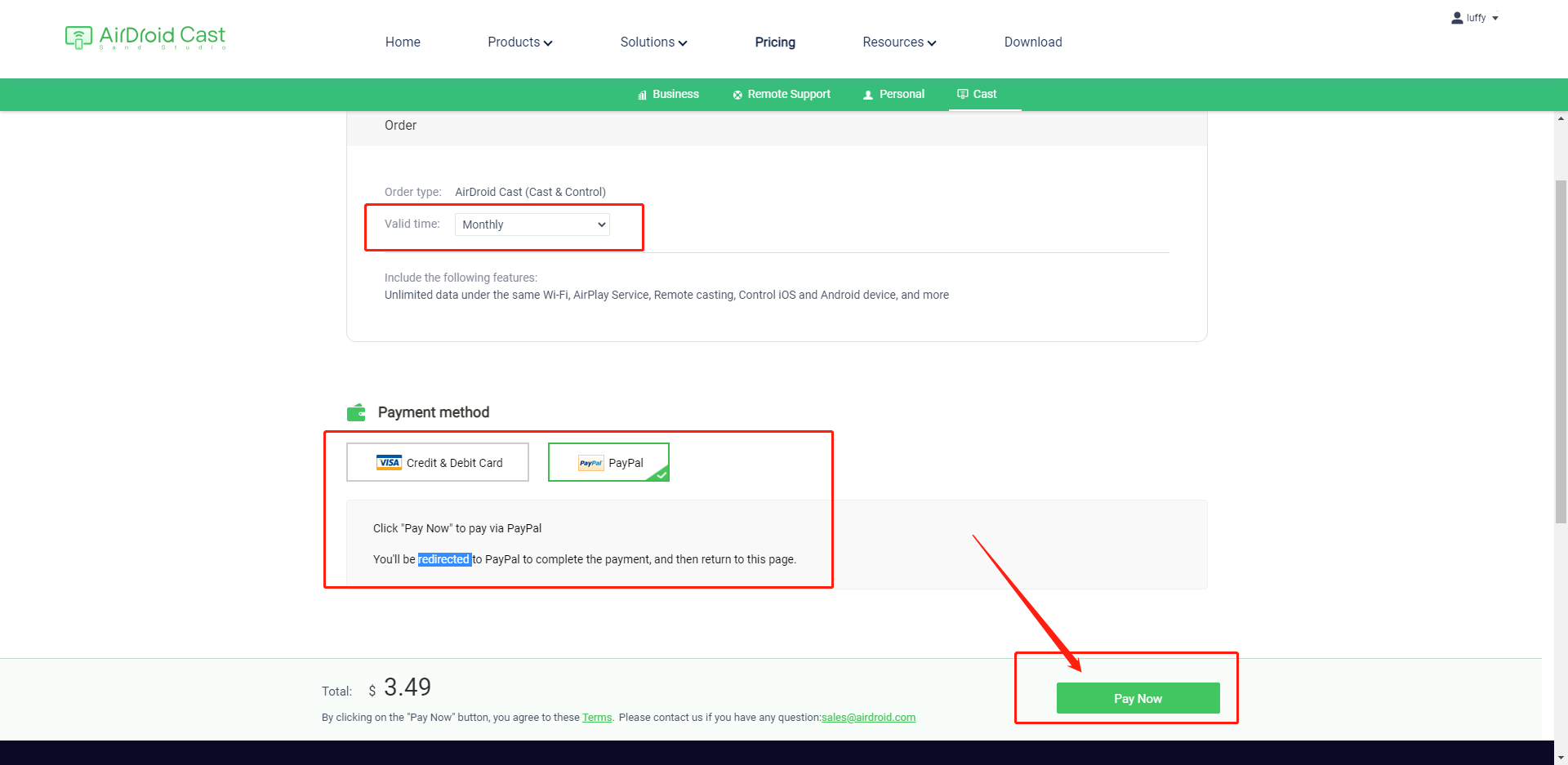Select PayPal as the payment method
Screen dimensions: 1568x765
click(608, 462)
